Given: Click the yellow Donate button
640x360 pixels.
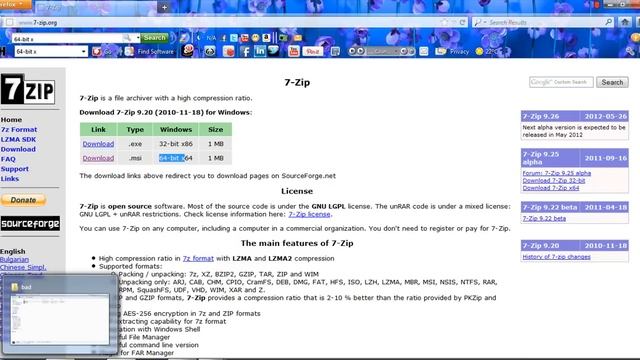Looking at the screenshot, I should (23, 200).
